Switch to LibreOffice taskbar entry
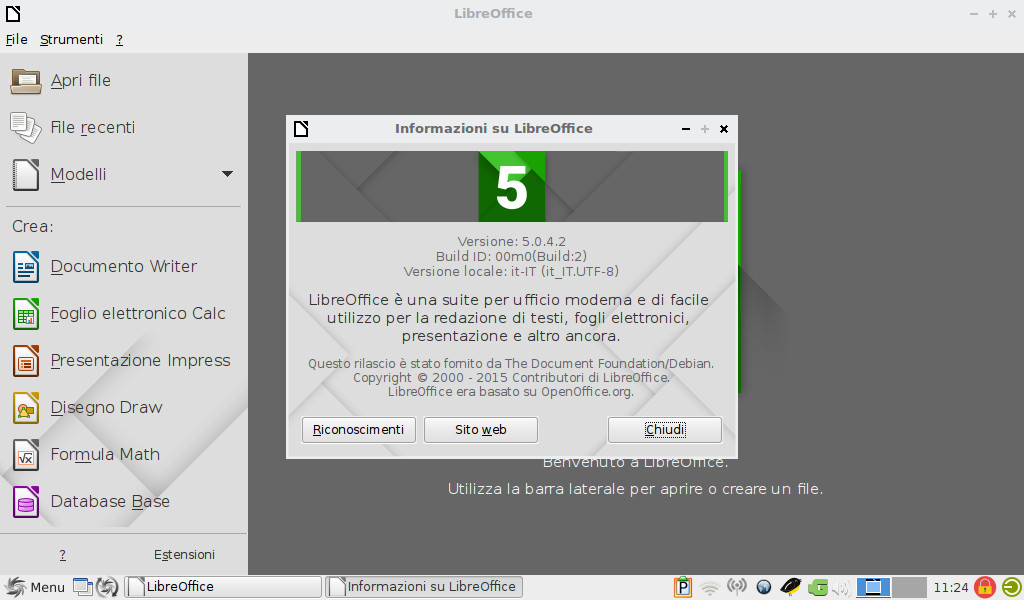1024x600 pixels. click(x=223, y=587)
